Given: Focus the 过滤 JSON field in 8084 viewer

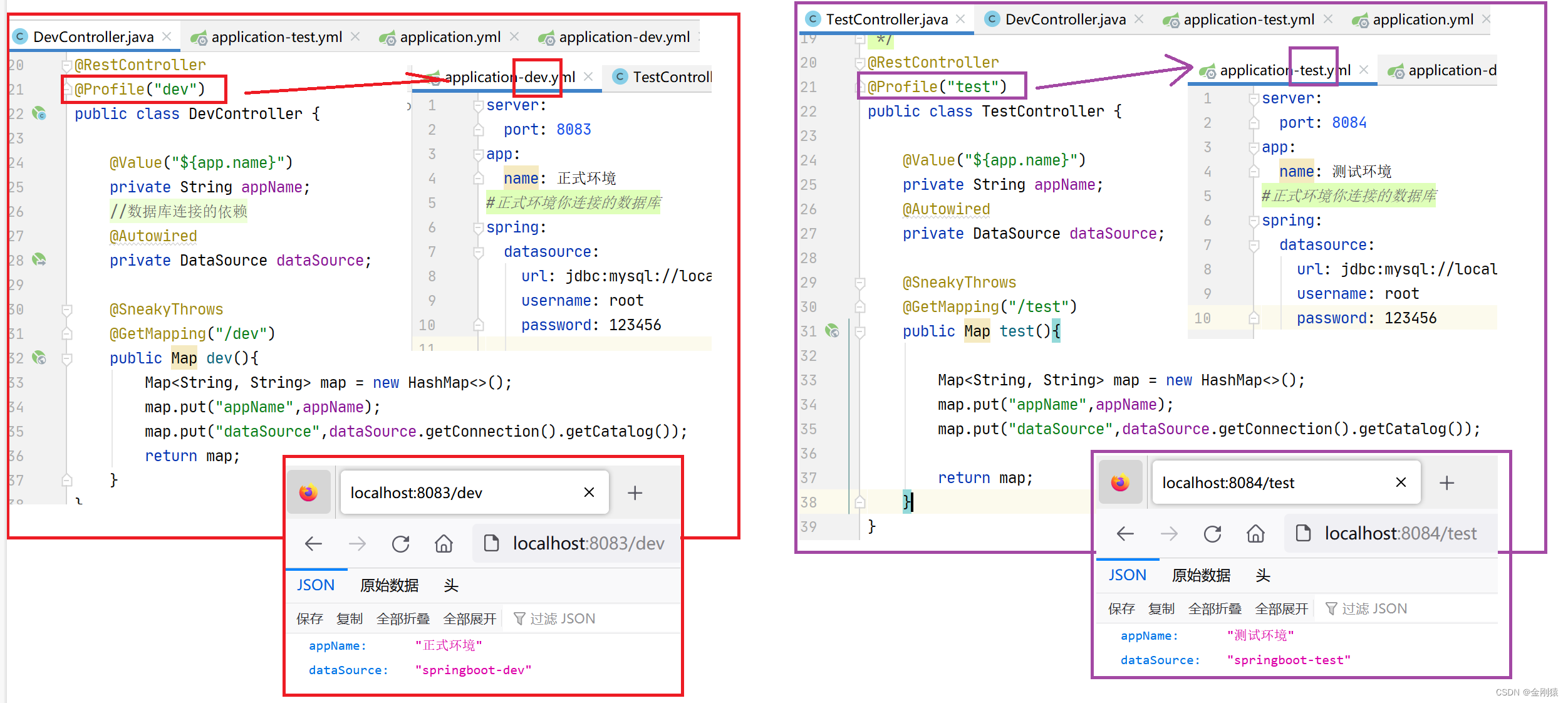Looking at the screenshot, I should [x=1406, y=608].
